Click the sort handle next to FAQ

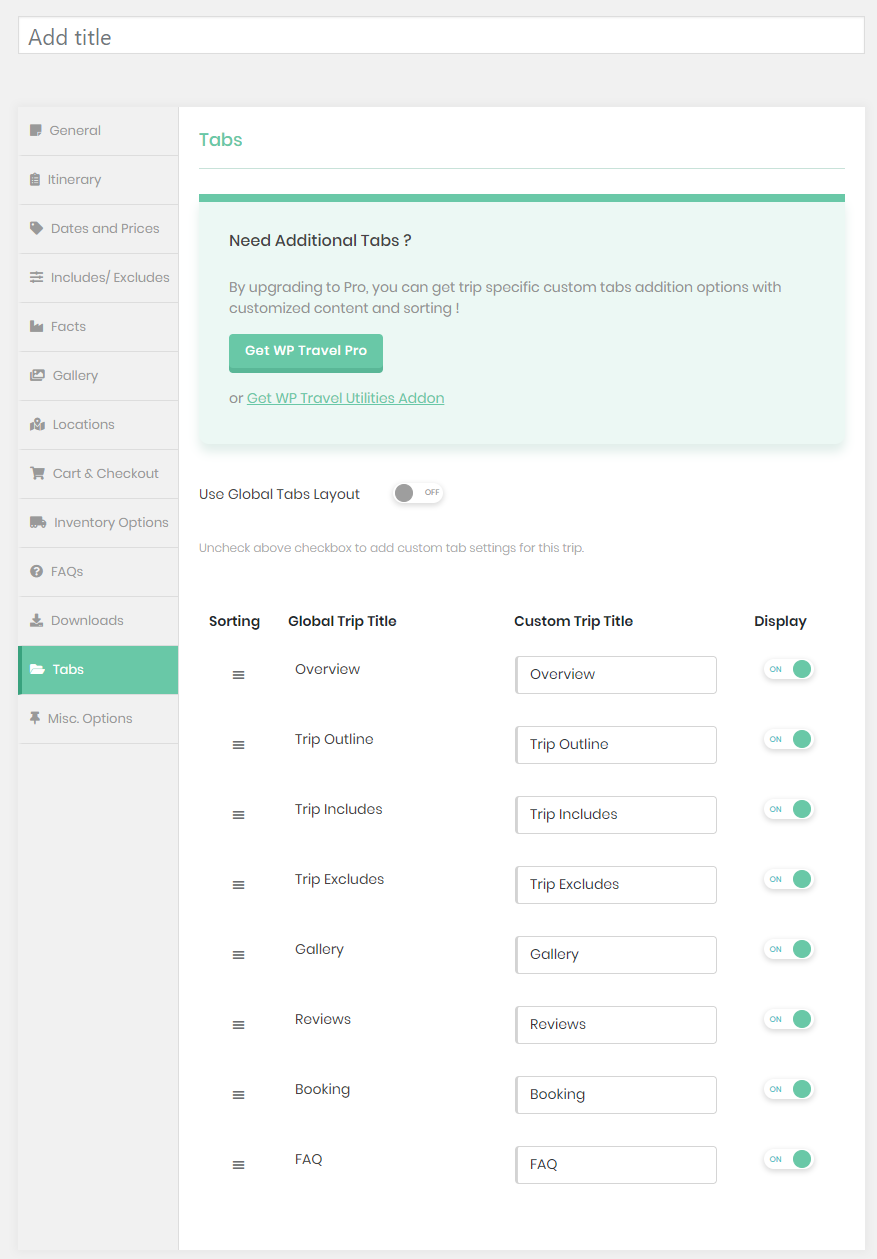tap(238, 1165)
